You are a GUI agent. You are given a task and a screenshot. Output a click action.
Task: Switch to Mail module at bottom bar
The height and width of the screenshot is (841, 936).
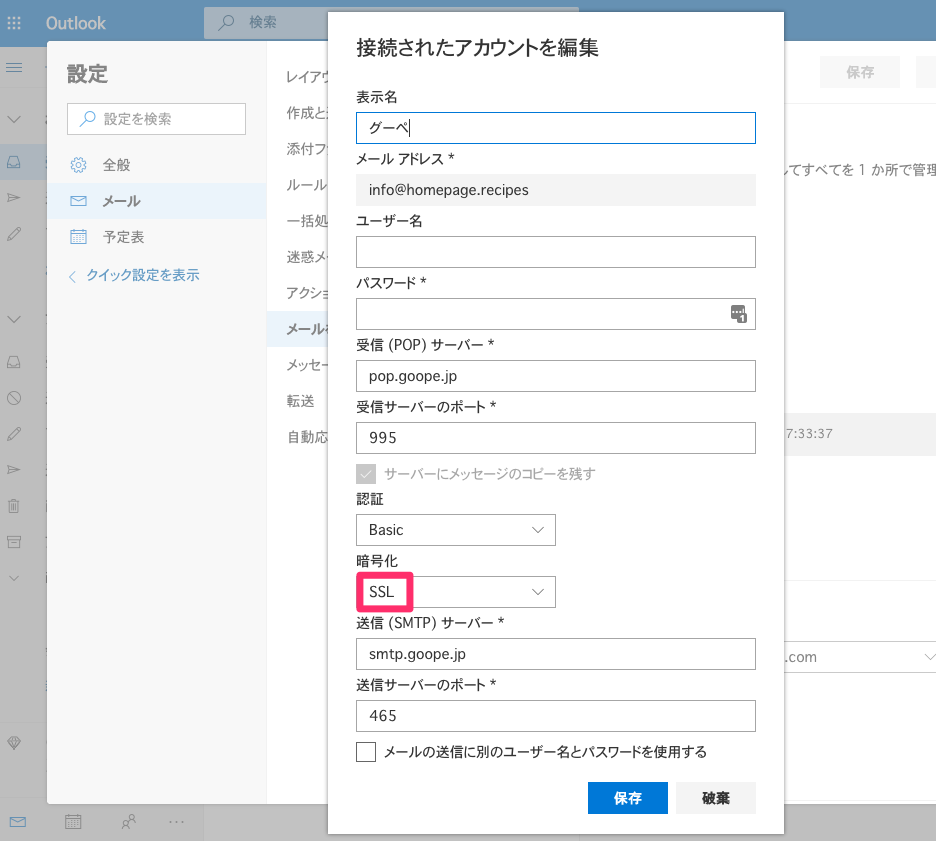coord(18,822)
